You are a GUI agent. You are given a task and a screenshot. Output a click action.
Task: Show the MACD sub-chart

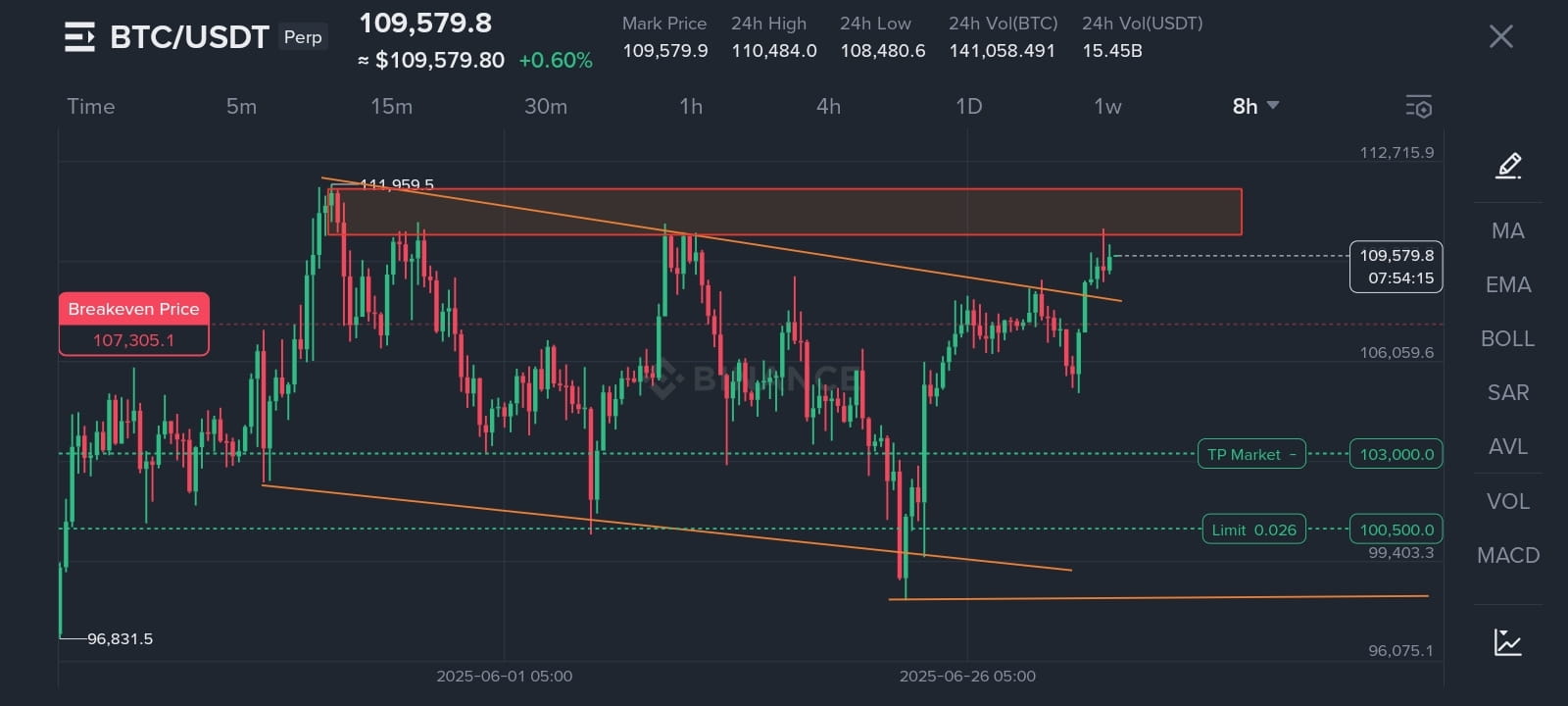[x=1508, y=555]
